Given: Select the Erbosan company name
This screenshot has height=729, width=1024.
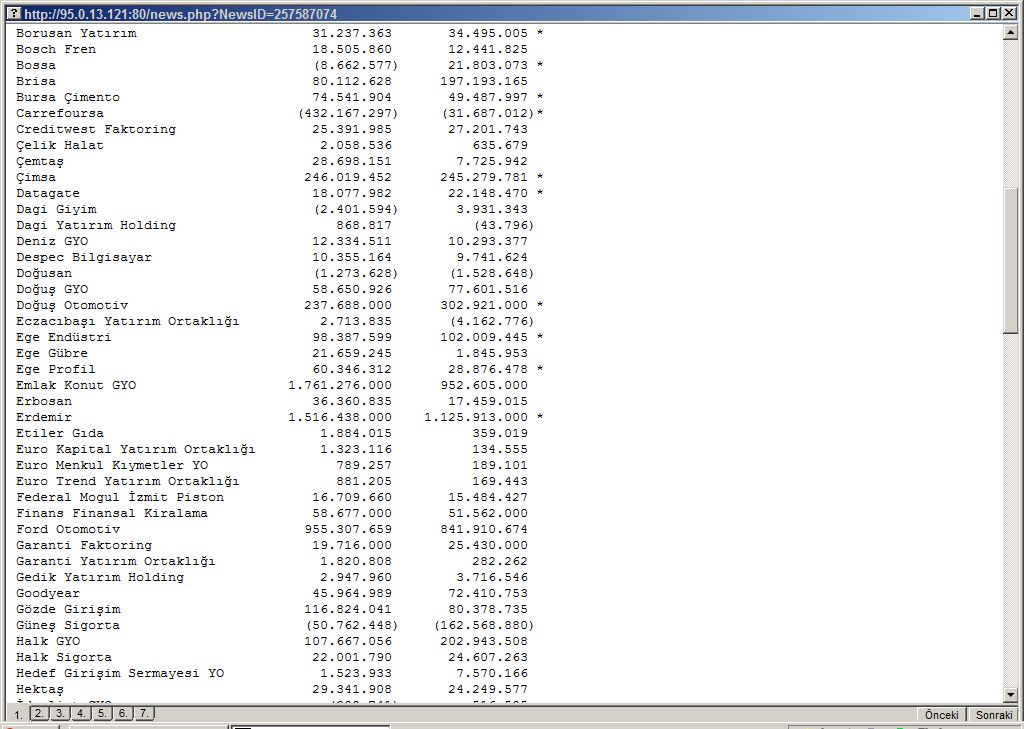Looking at the screenshot, I should click(44, 401).
